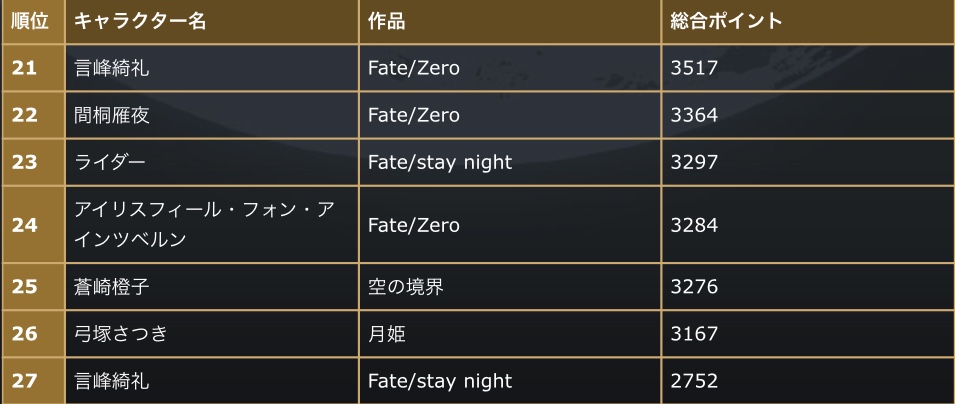
Task: Click the character name 蒼崎橙子
Action: pyautogui.click(x=113, y=287)
